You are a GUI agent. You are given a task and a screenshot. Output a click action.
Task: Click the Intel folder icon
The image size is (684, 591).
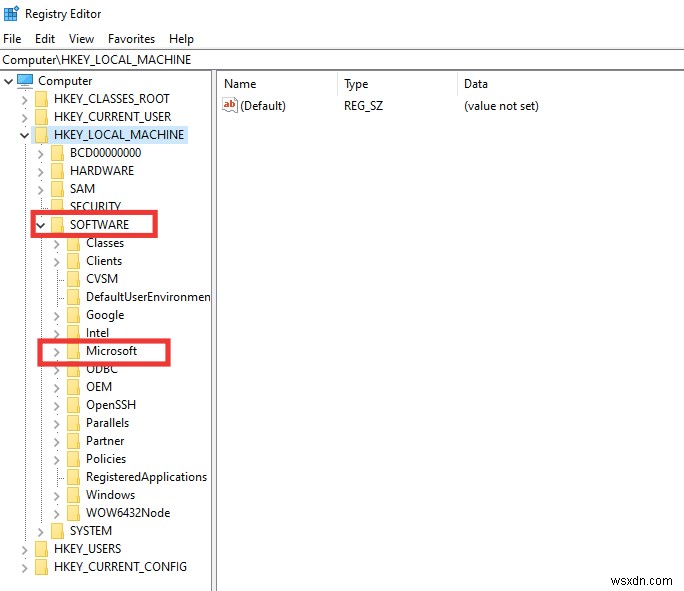pyautogui.click(x=74, y=332)
